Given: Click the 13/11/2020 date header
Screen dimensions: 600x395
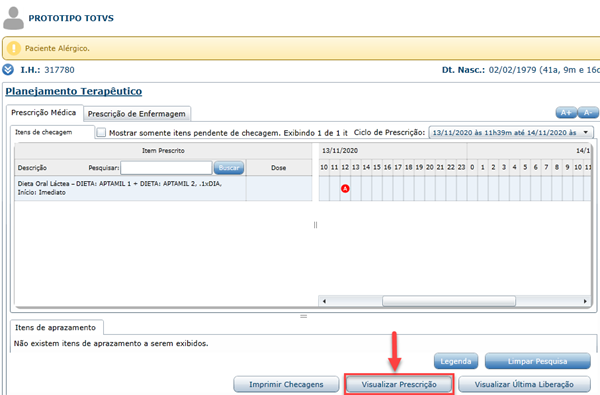Looking at the screenshot, I should [x=340, y=150].
